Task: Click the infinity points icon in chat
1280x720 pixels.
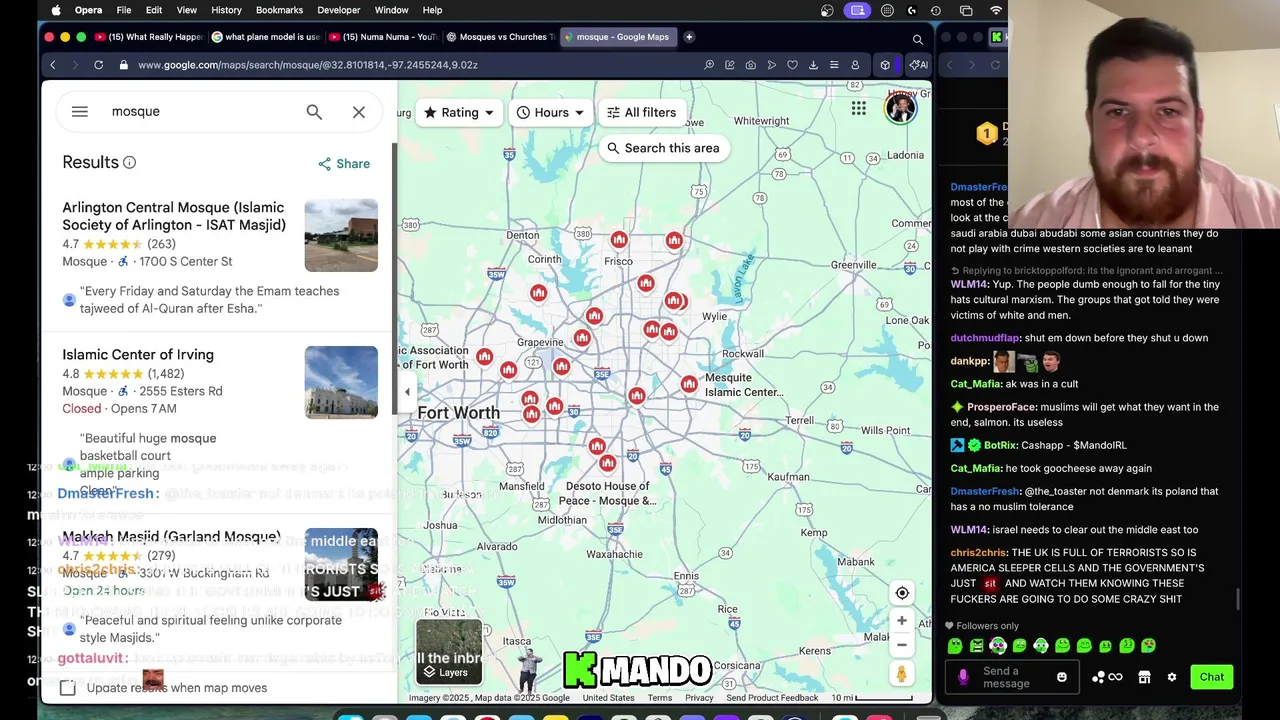Action: (1115, 677)
